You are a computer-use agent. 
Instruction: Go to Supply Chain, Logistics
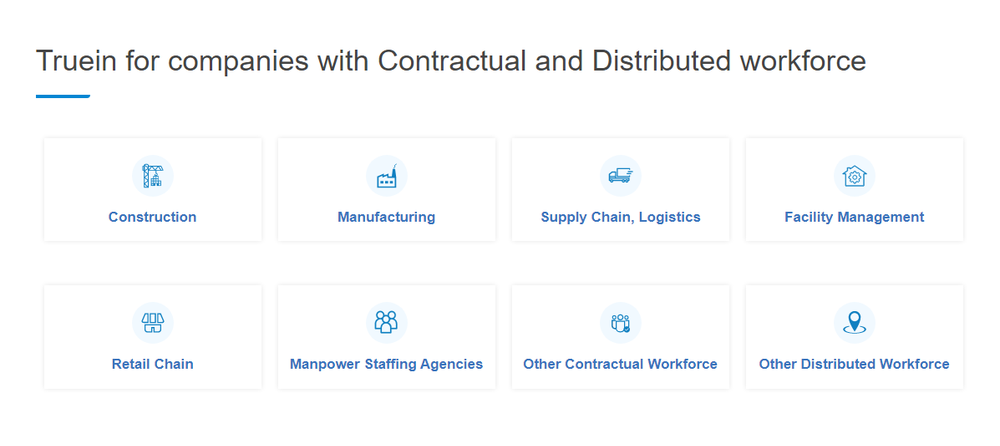(621, 217)
